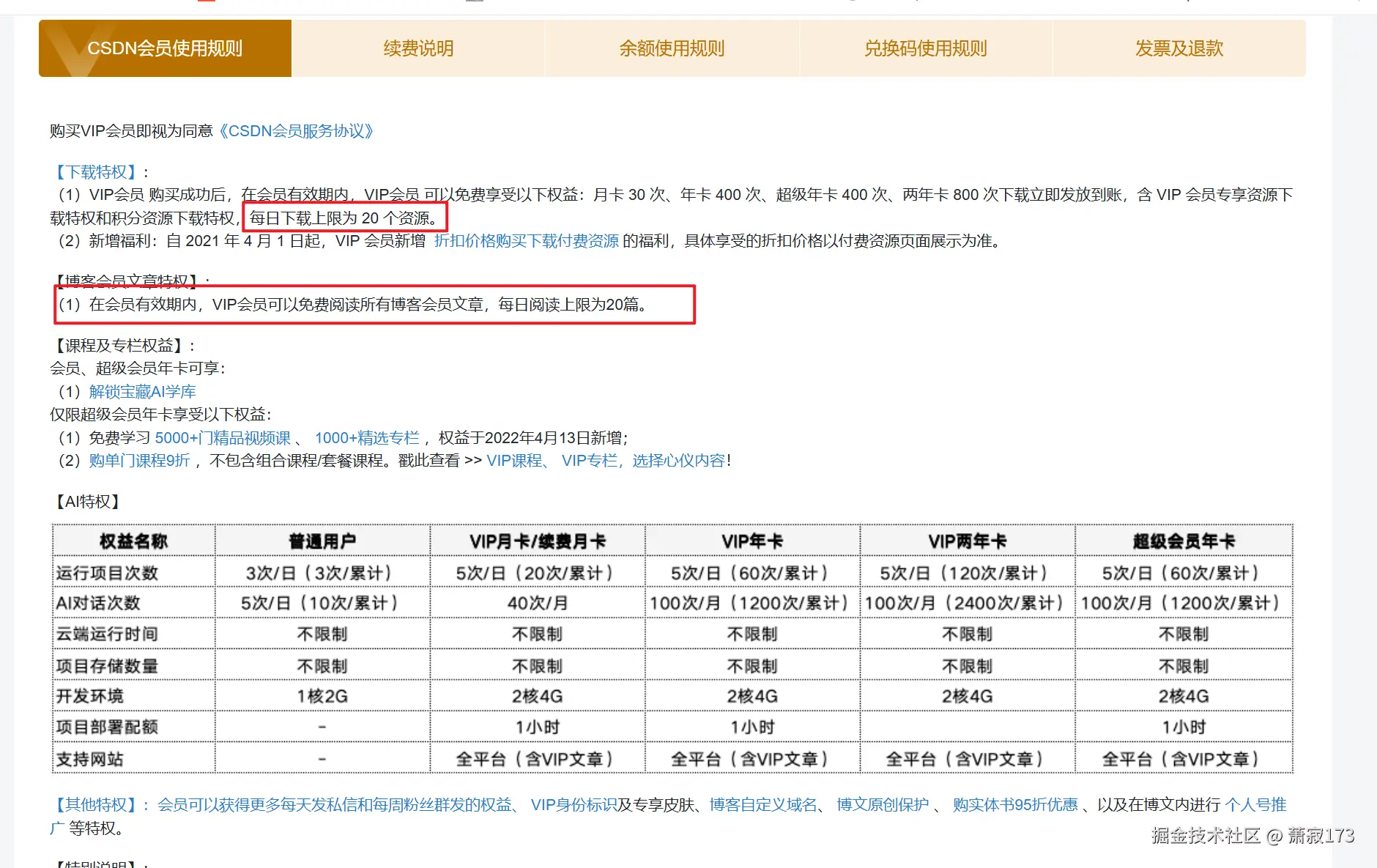Viewport: 1377px width, 868px height.
Task: Open the VIP身份标识 link
Action: (574, 805)
